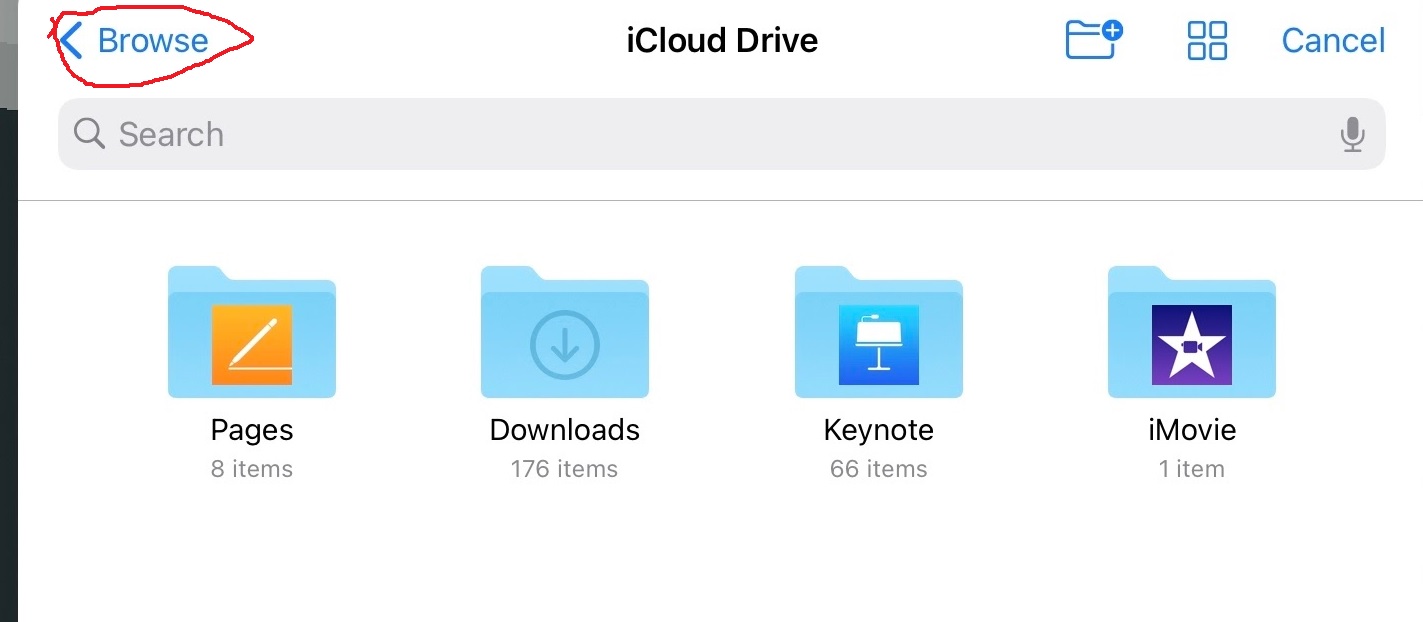Tap the iCloud Drive title
The height and width of the screenshot is (622, 1423).
722,41
